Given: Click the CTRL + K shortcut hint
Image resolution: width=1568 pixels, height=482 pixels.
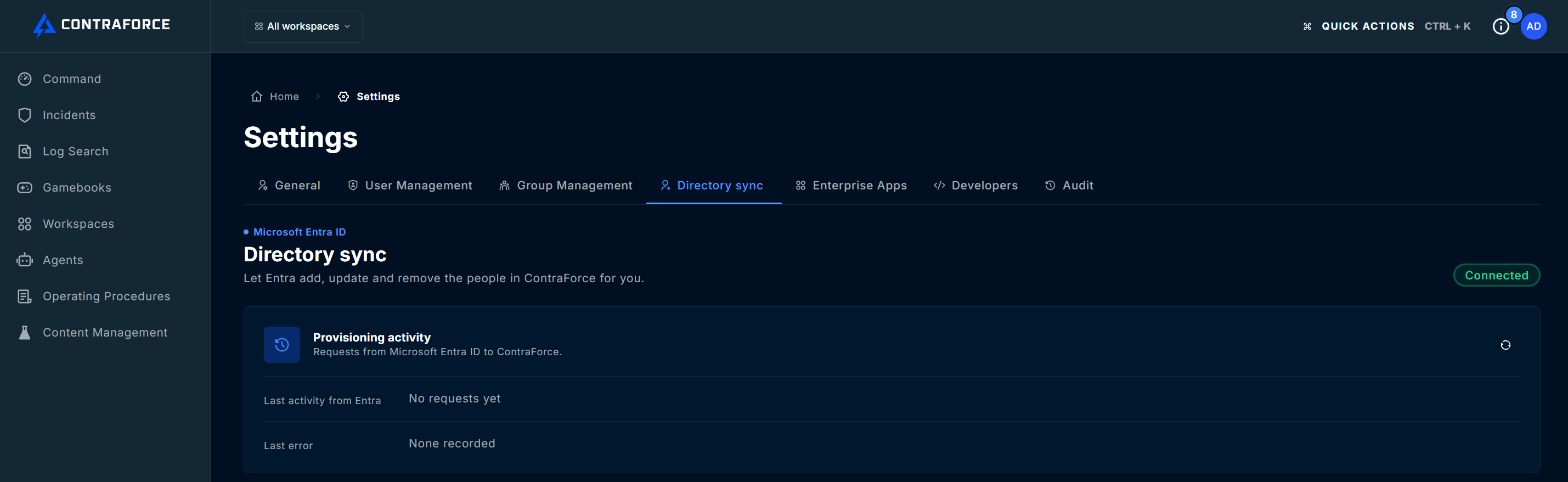Looking at the screenshot, I should (1447, 26).
